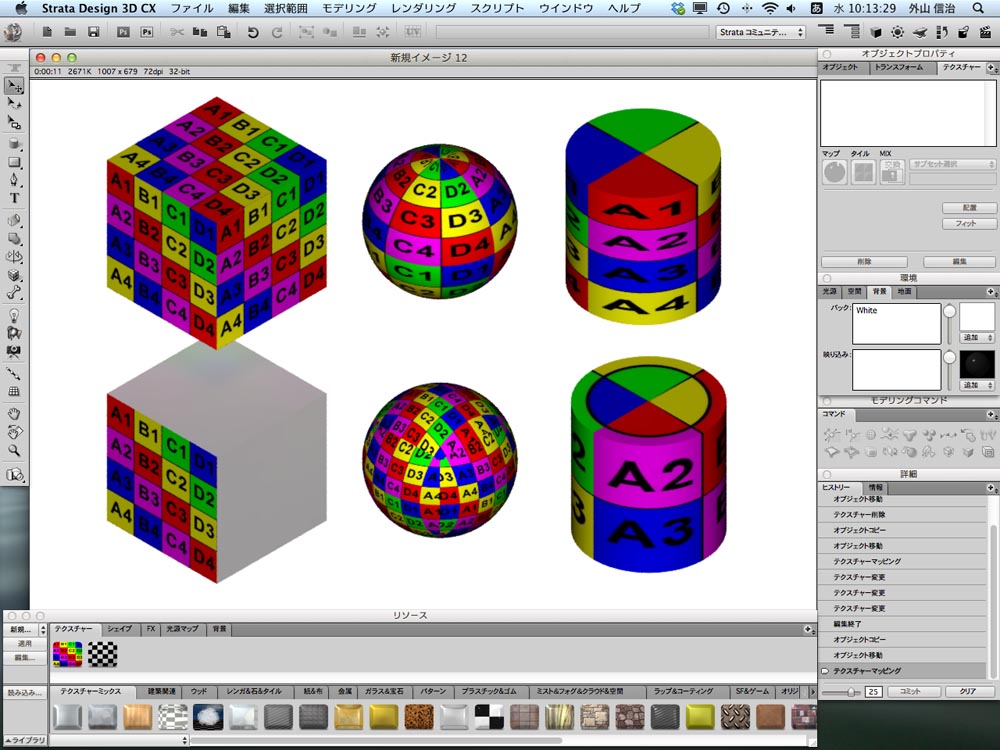
Task: Select the Camera tool in tool palette
Action: click(x=14, y=351)
